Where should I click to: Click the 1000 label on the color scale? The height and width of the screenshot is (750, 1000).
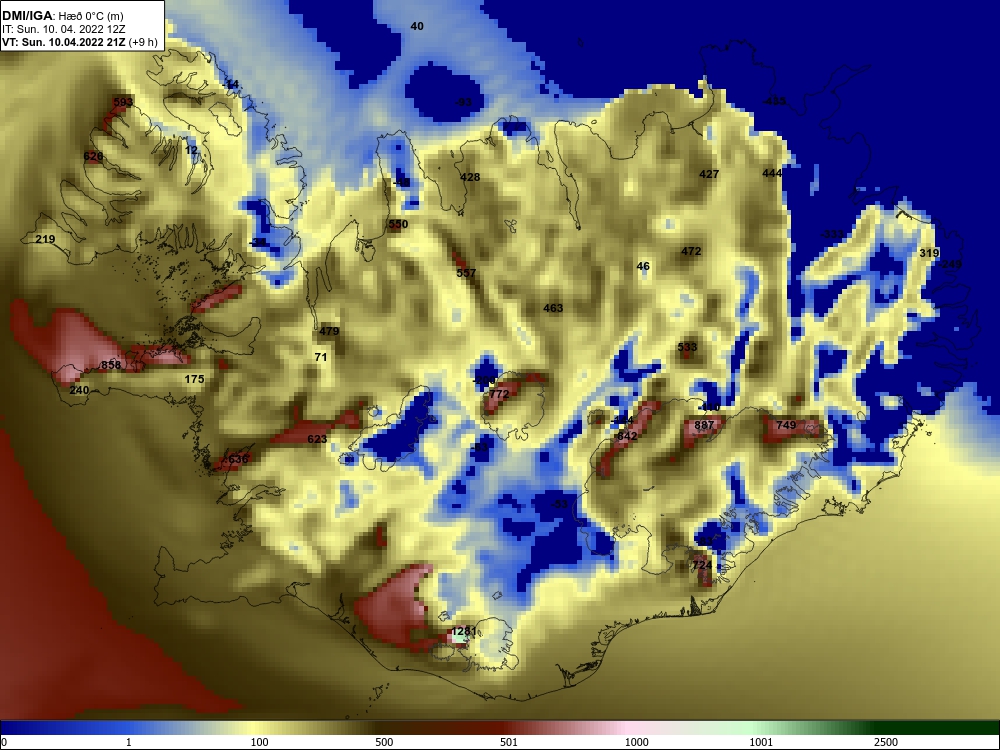pyautogui.click(x=636, y=742)
